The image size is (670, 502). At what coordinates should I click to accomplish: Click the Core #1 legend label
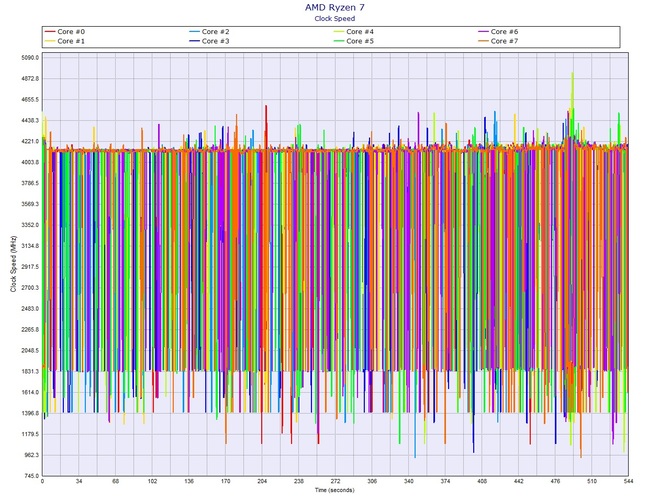point(71,41)
